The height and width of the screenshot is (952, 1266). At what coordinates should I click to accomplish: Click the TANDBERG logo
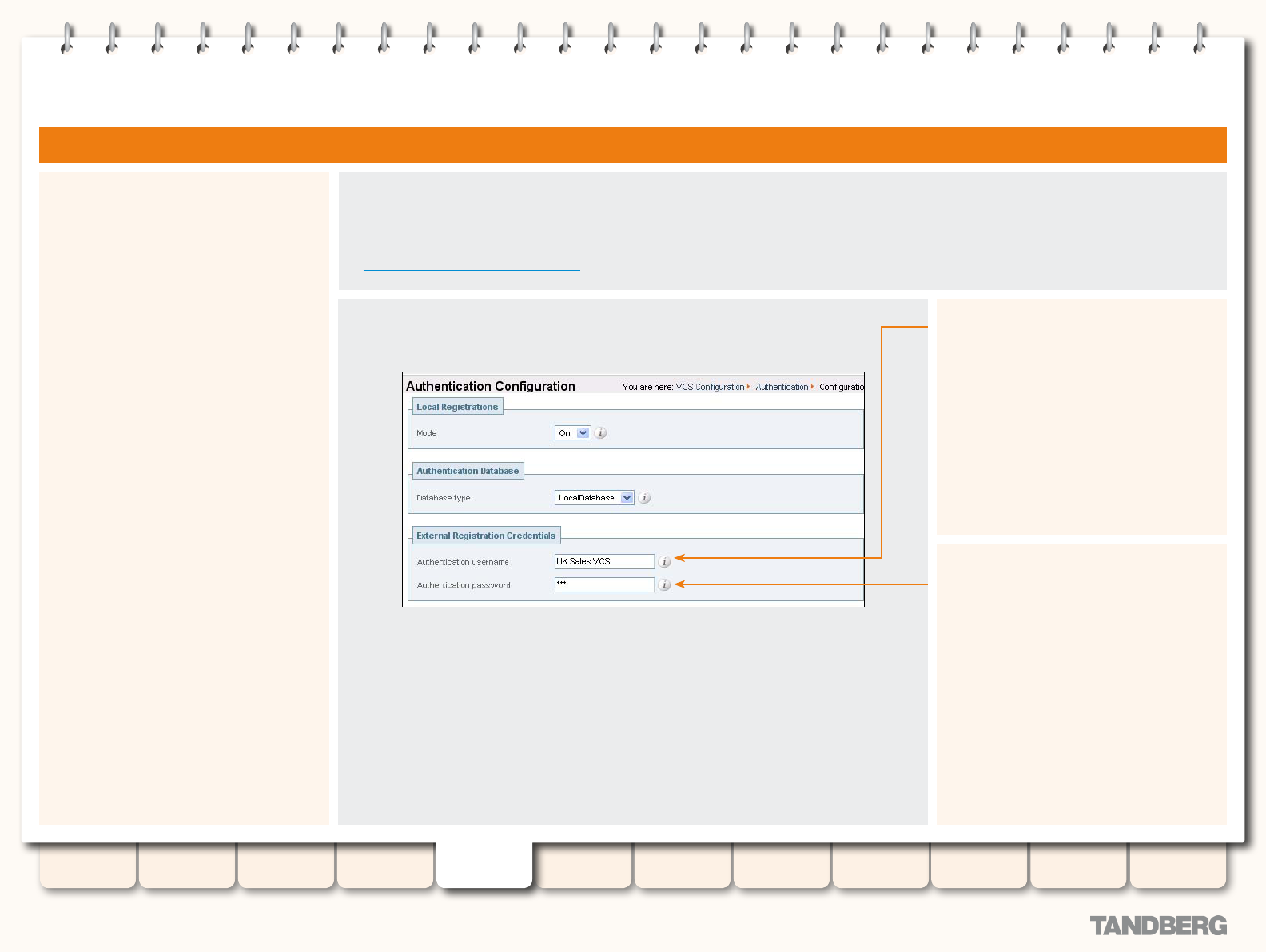pos(1158,926)
